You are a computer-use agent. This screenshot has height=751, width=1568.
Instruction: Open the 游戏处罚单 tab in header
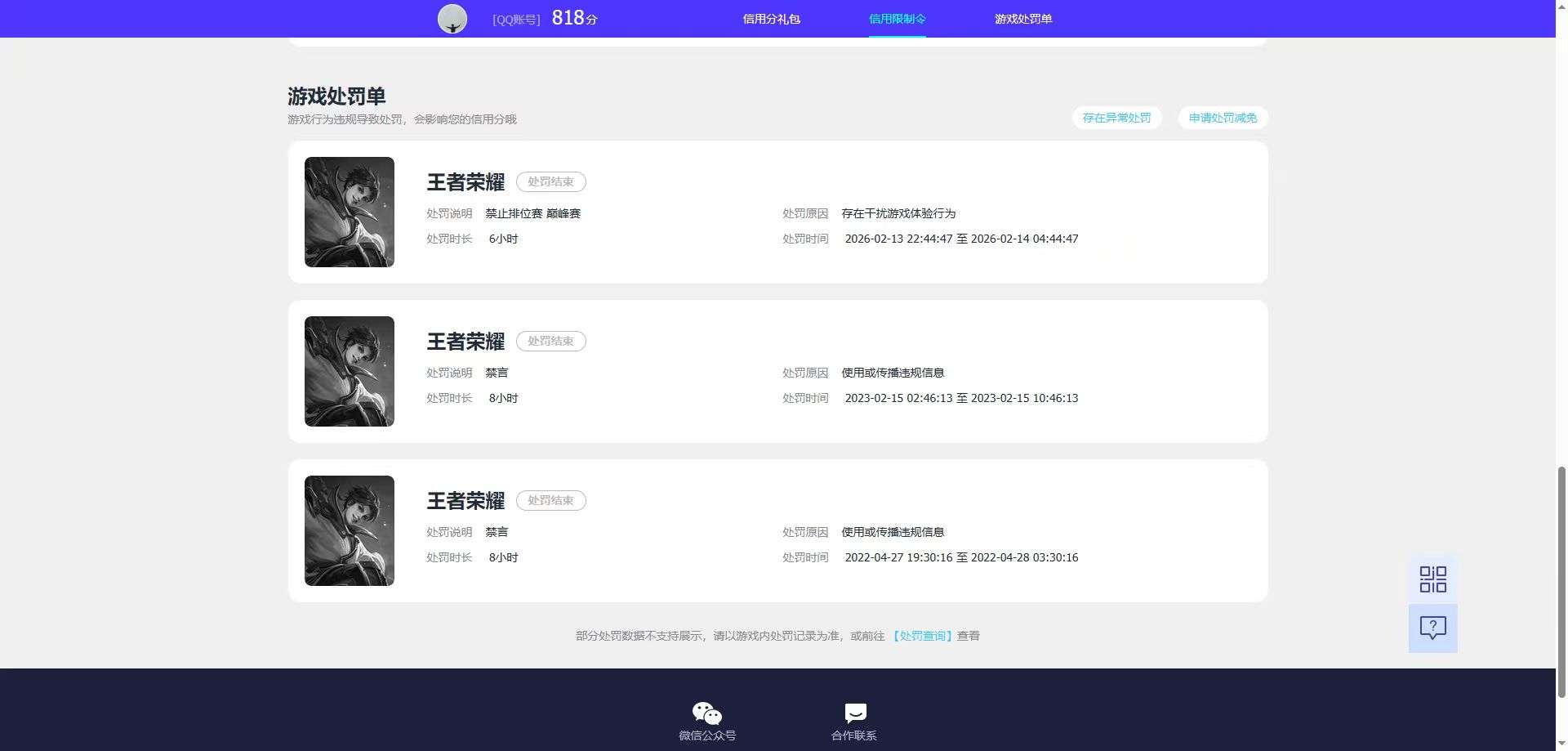click(x=1023, y=19)
